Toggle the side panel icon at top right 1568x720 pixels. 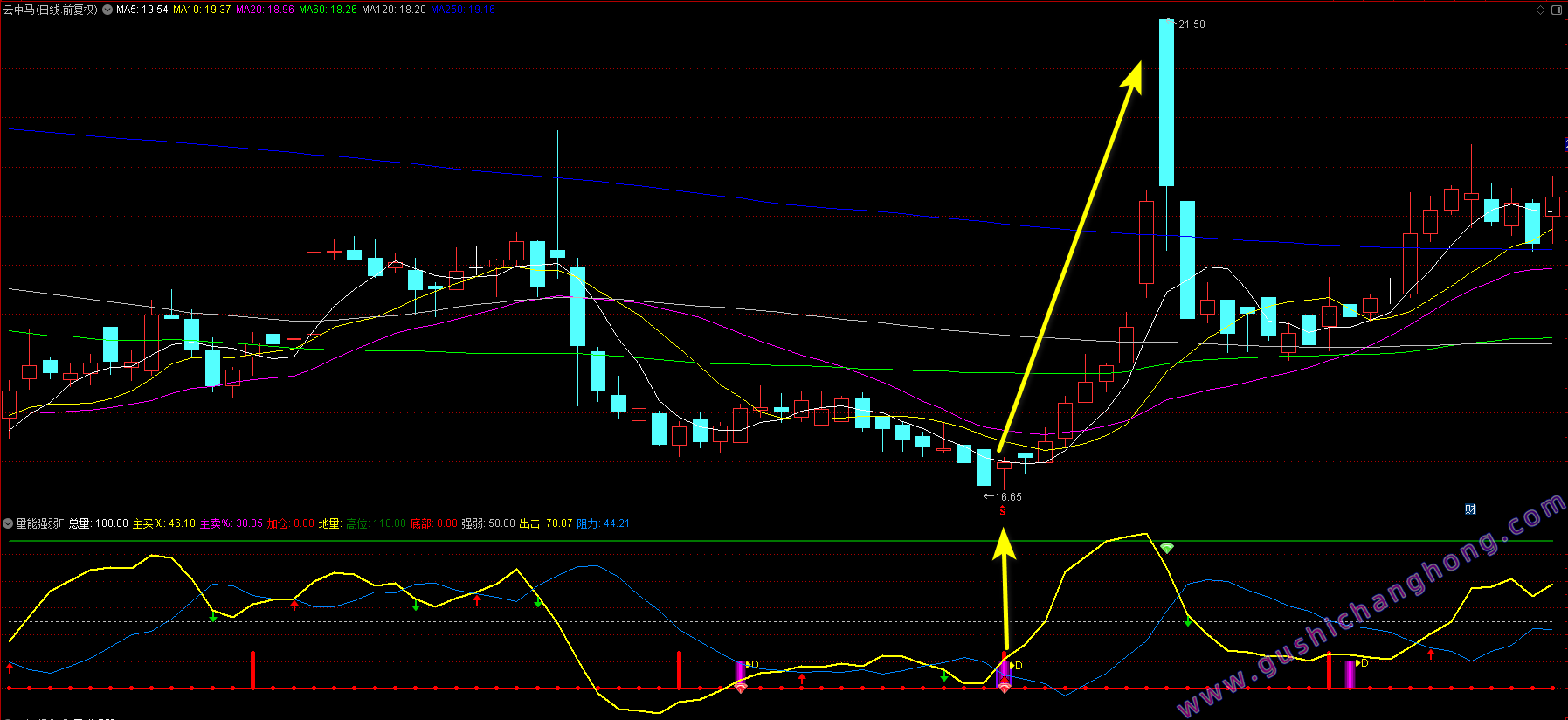tap(1557, 10)
